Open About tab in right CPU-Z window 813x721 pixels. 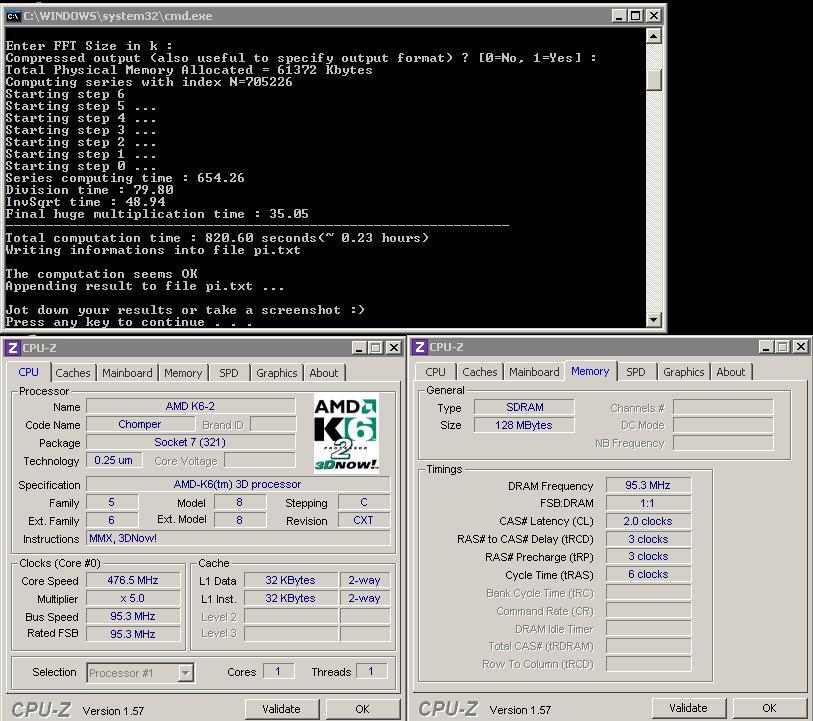tap(731, 372)
